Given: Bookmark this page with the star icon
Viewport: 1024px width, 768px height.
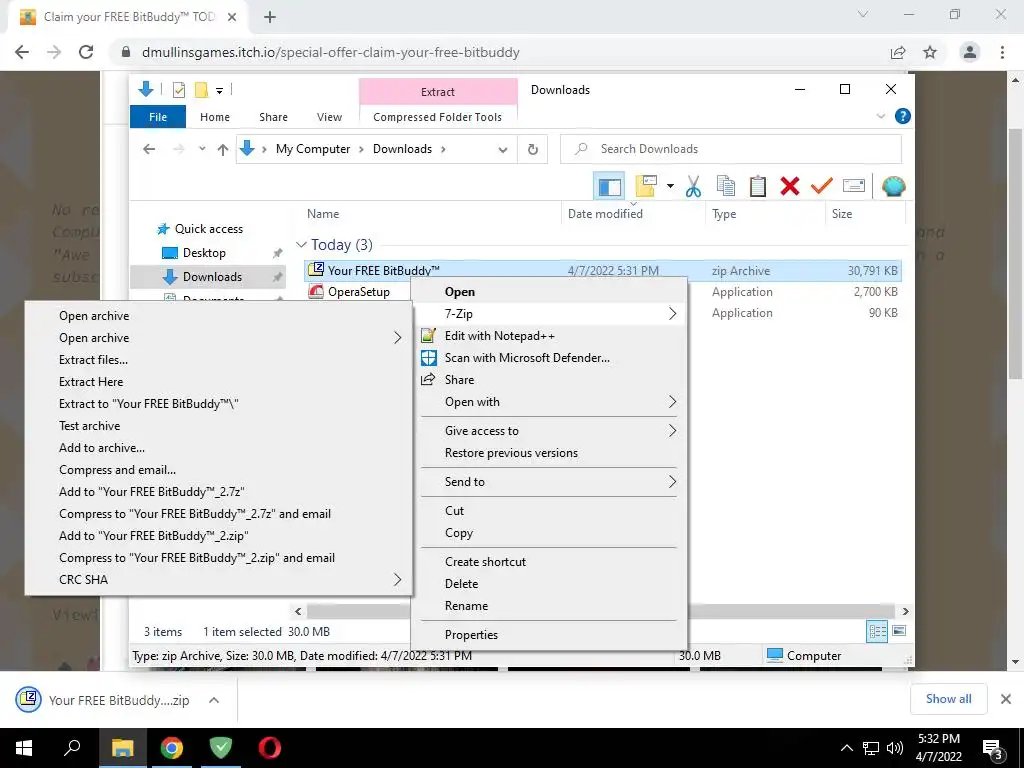Looking at the screenshot, I should point(930,52).
